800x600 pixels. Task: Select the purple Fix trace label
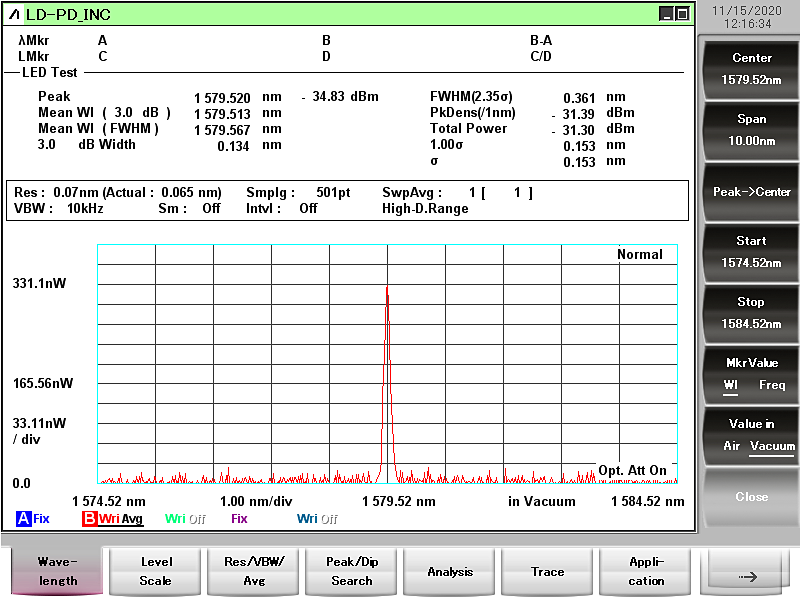coord(239,519)
